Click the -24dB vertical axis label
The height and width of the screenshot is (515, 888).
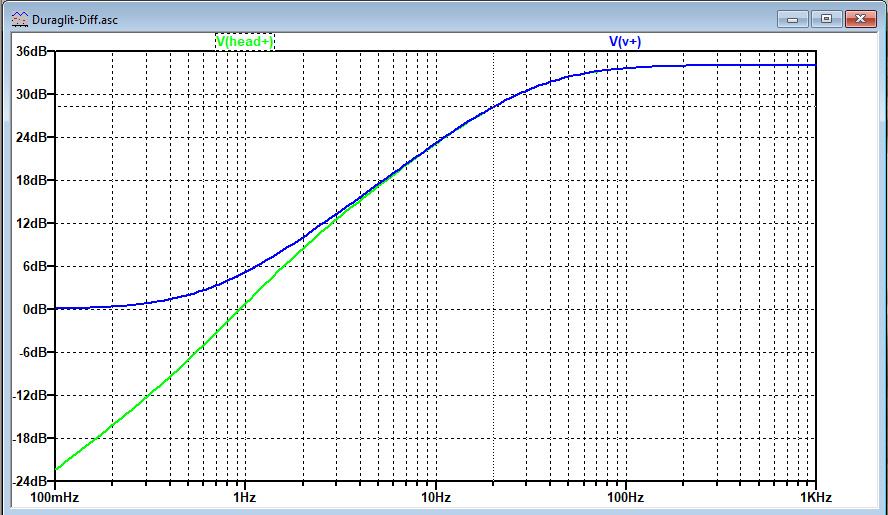[x=30, y=481]
